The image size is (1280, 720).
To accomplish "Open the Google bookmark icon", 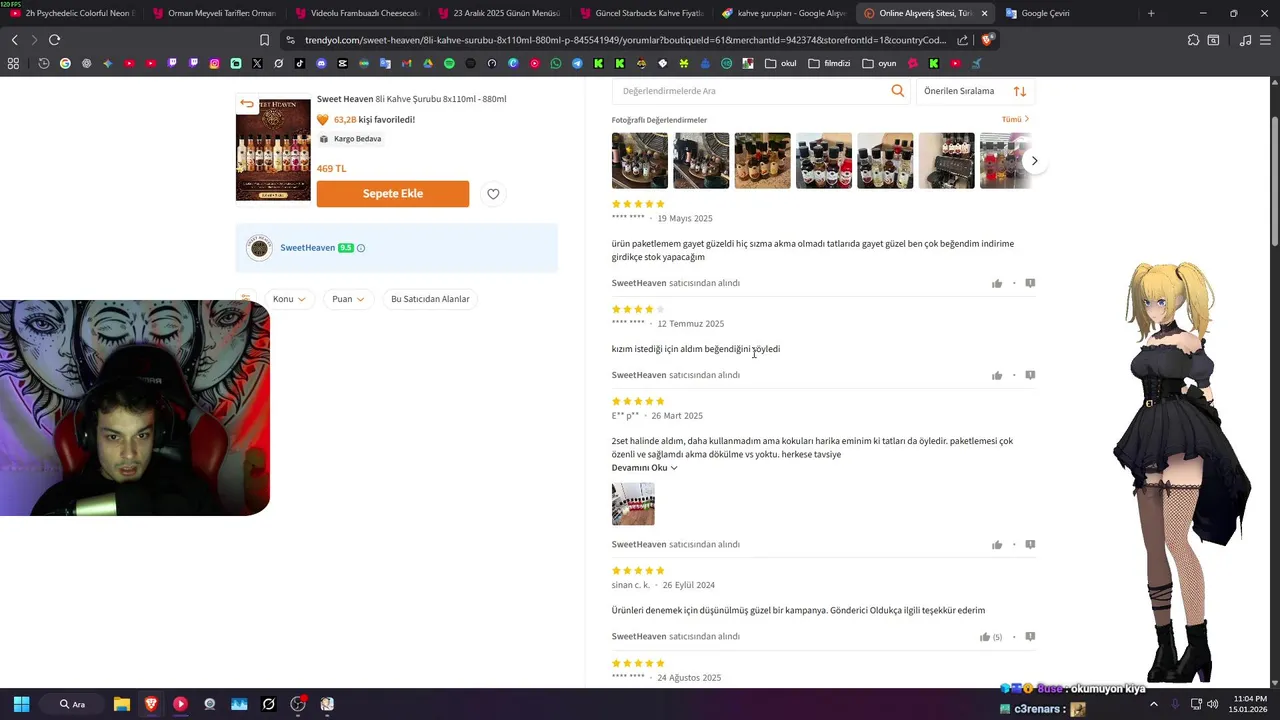I will click(x=65, y=63).
